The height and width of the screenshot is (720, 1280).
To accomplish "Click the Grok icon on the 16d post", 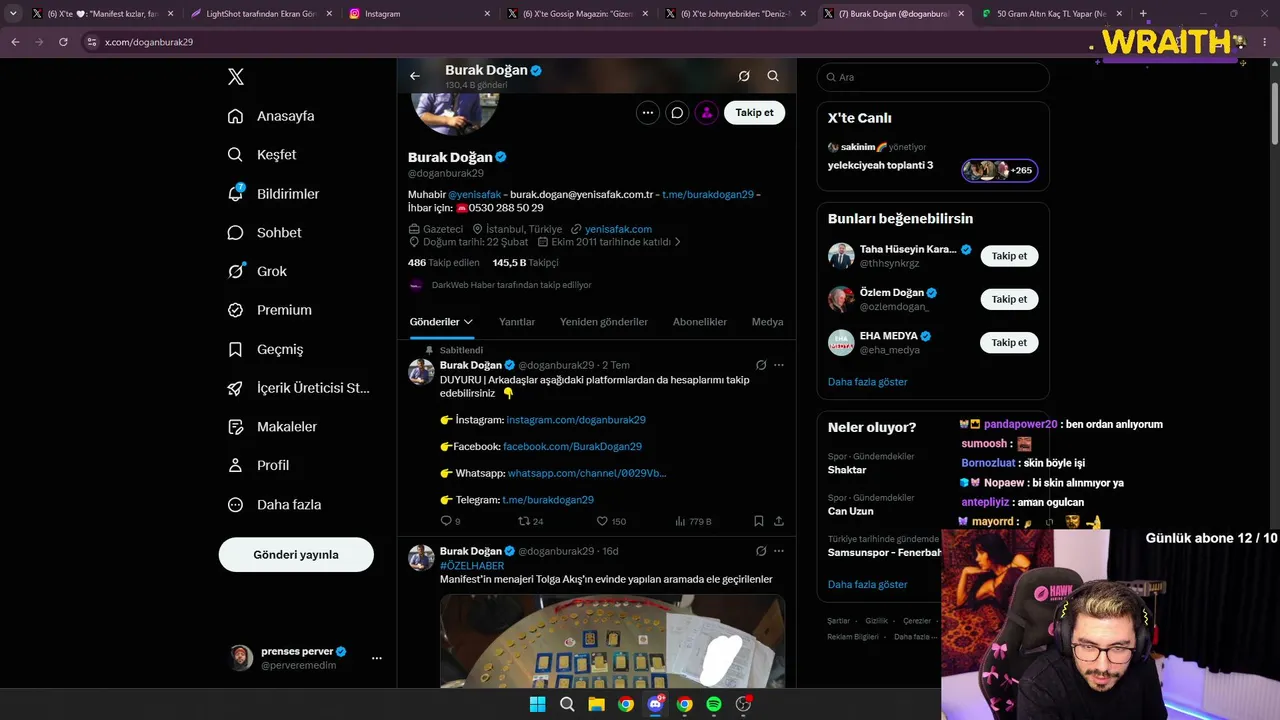I will coord(761,551).
